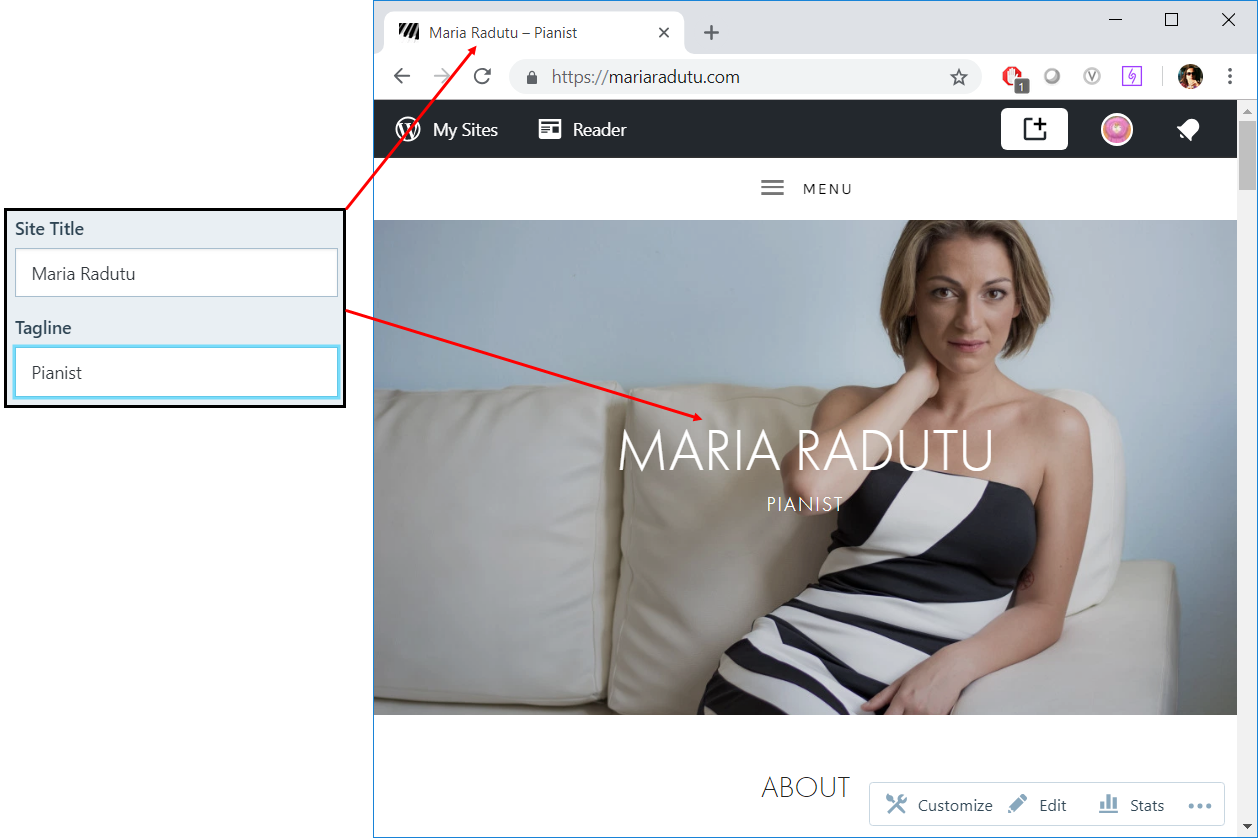Click your WordPress profile avatar

[1117, 129]
